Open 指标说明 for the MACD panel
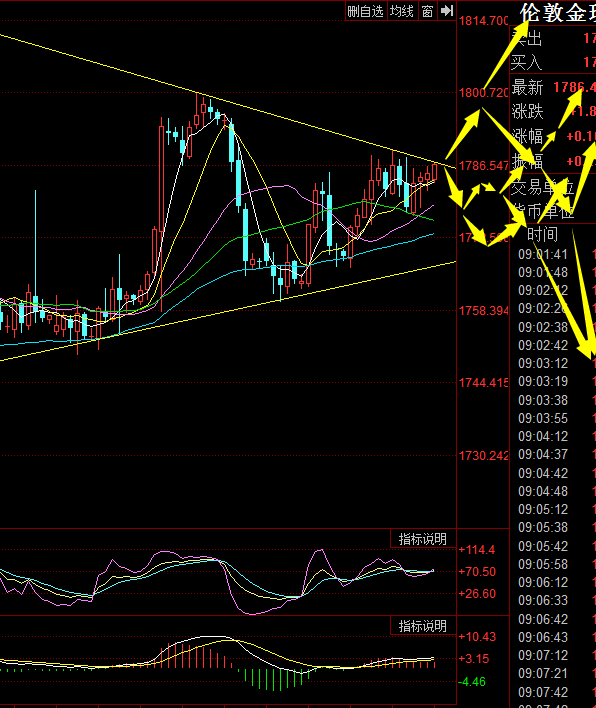This screenshot has width=596, height=708. click(x=423, y=626)
